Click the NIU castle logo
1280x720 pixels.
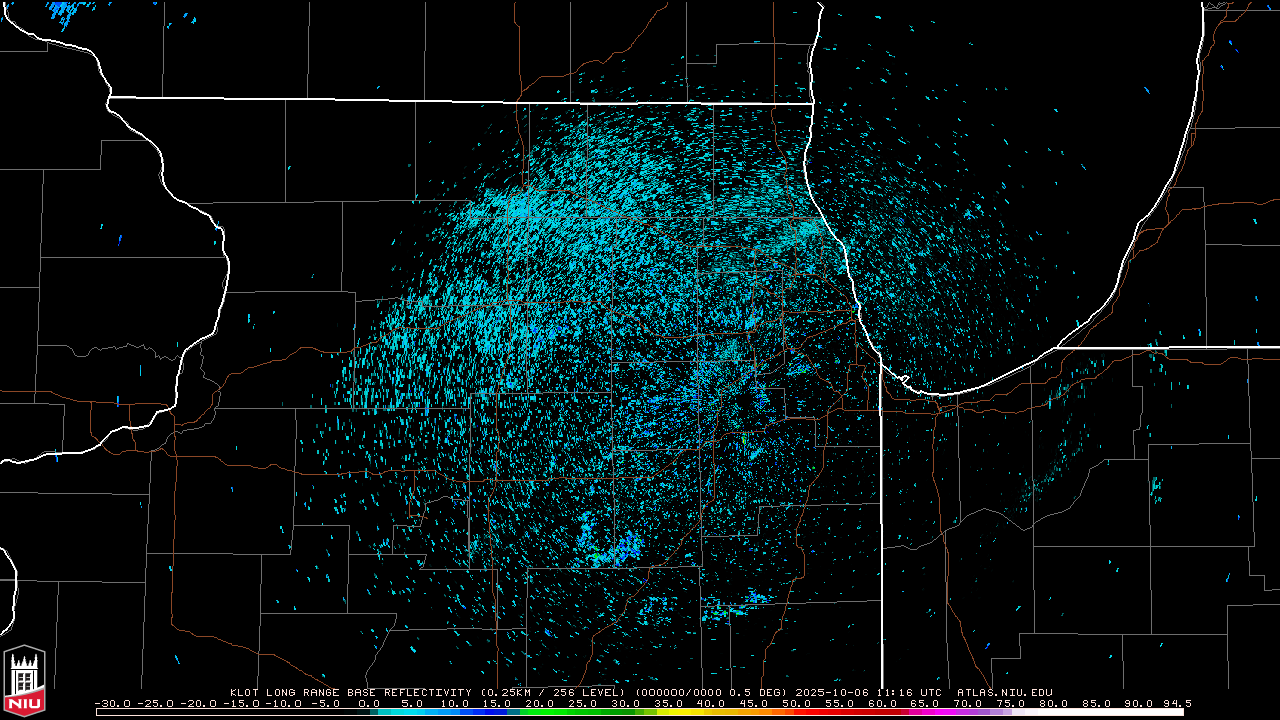(24, 680)
